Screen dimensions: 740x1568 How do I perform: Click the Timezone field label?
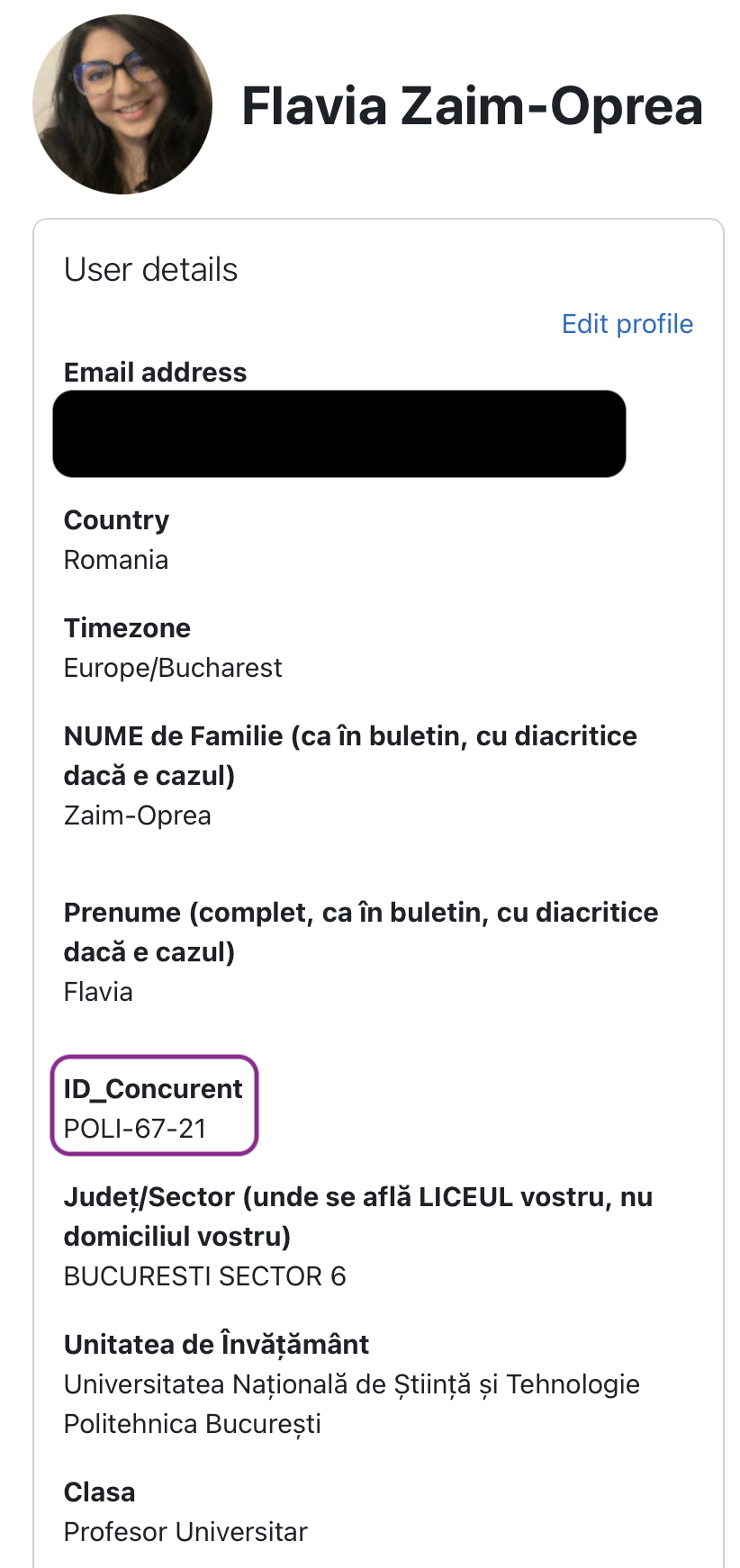[x=127, y=628]
